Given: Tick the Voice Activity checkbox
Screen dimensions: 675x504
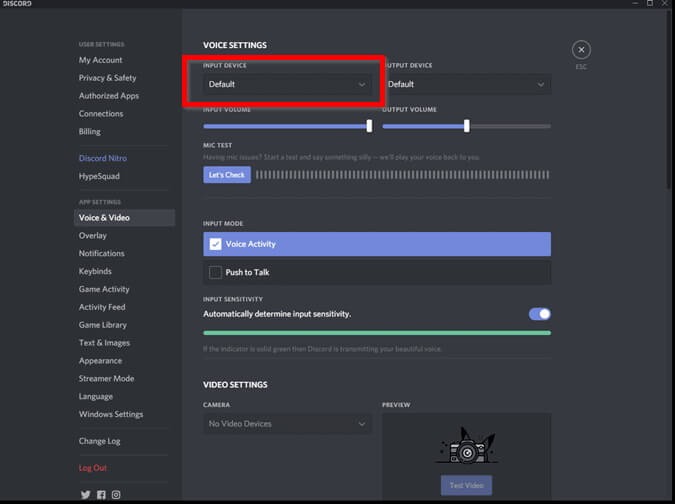Looking at the screenshot, I should (215, 244).
